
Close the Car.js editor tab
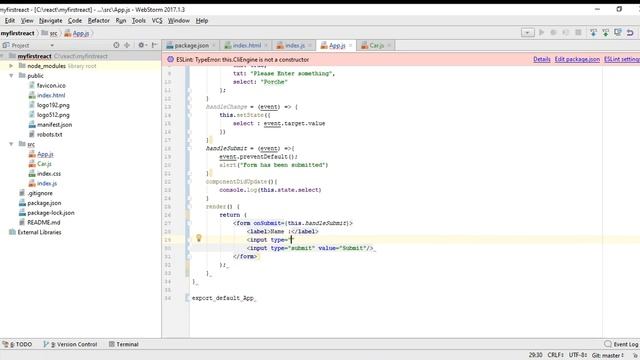[389, 45]
